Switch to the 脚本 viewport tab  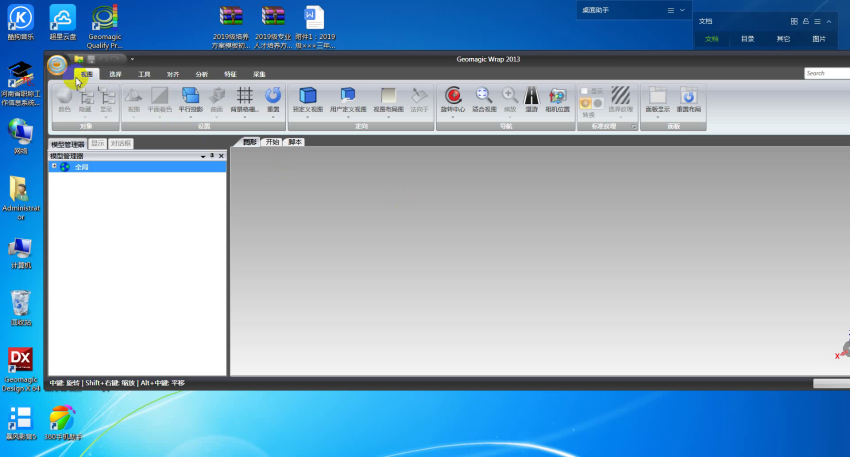coord(295,142)
